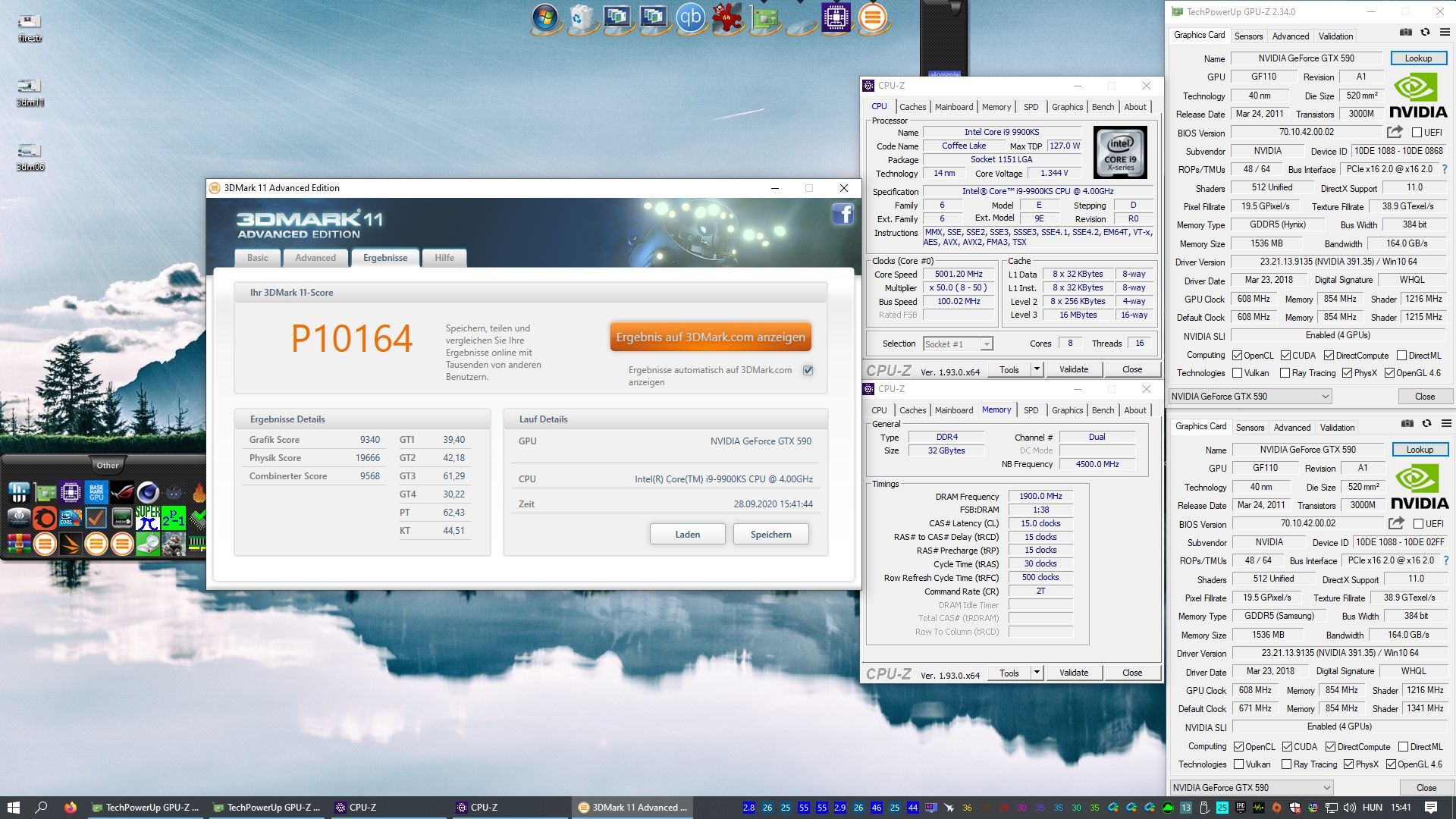Click the Speichern button in 3DMark 11
This screenshot has width=1456, height=819.
770,535
